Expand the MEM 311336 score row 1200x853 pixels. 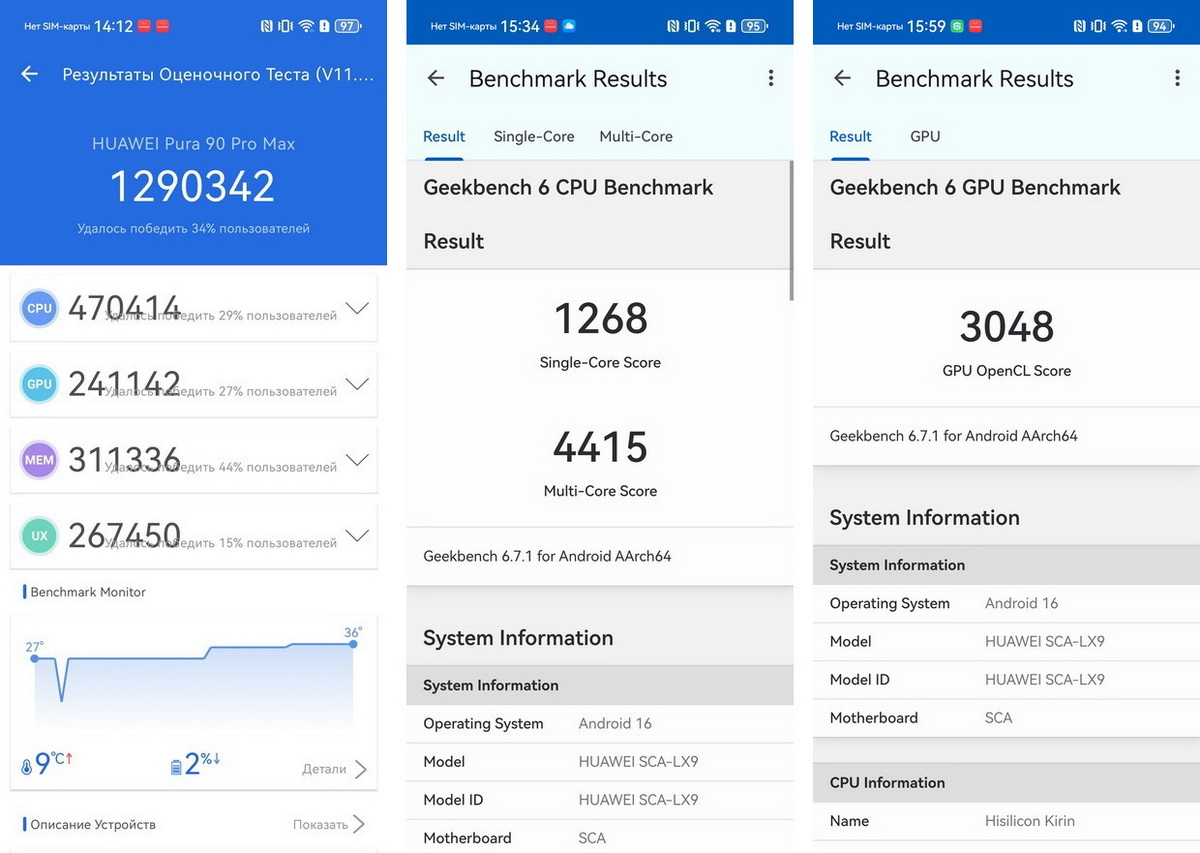point(357,460)
